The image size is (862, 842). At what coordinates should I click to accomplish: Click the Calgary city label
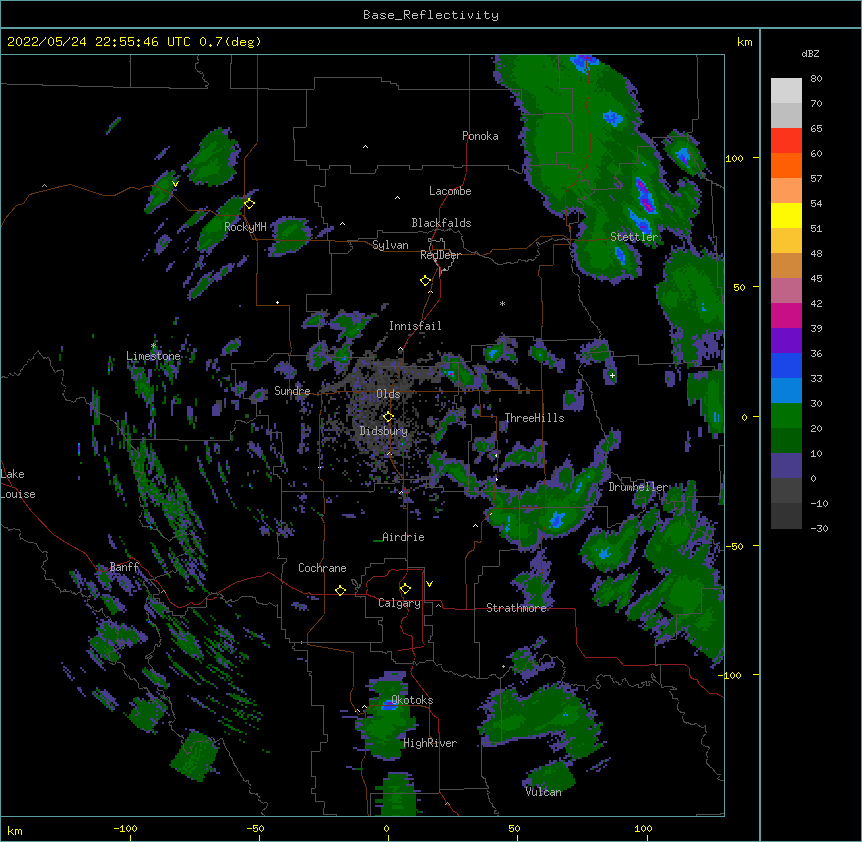click(399, 603)
